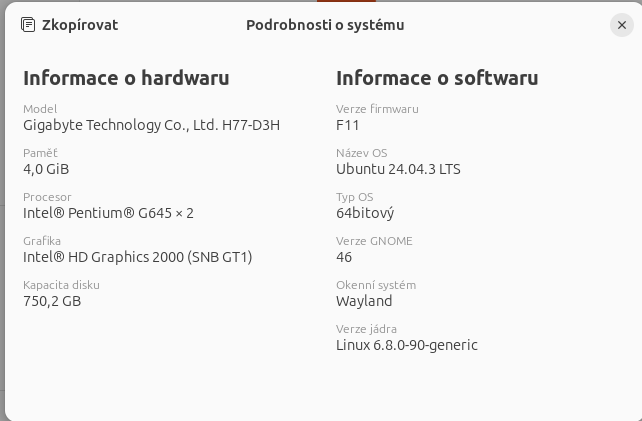This screenshot has width=642, height=421.
Task: Click the Verze jádra label
Action: tap(366, 329)
